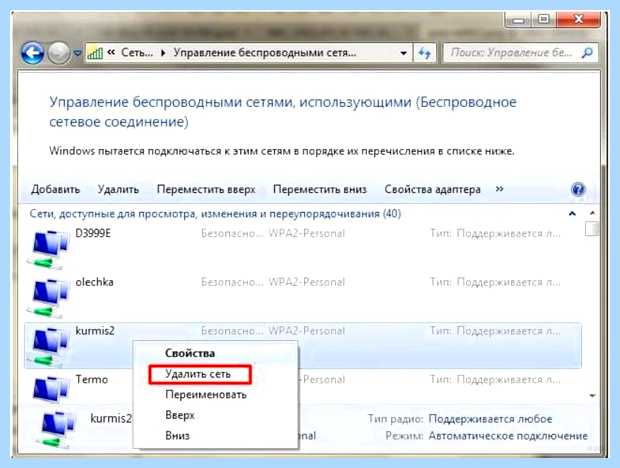Click the magnifier search icon
The width and height of the screenshot is (620, 468).
point(587,53)
